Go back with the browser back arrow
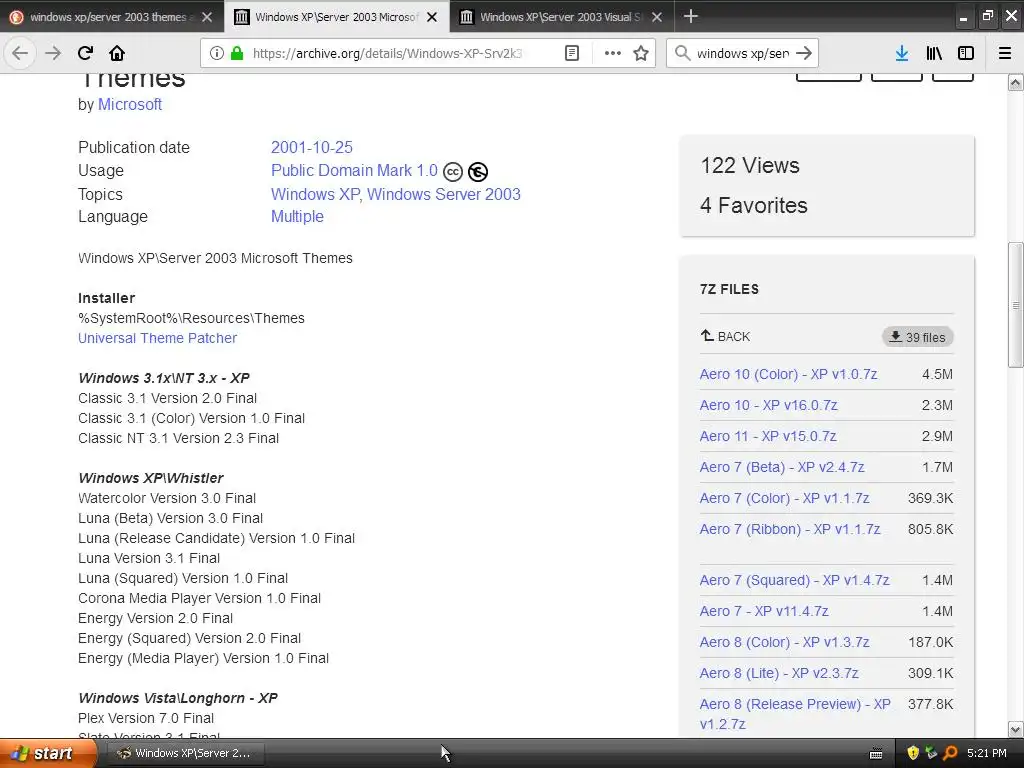 click(20, 54)
